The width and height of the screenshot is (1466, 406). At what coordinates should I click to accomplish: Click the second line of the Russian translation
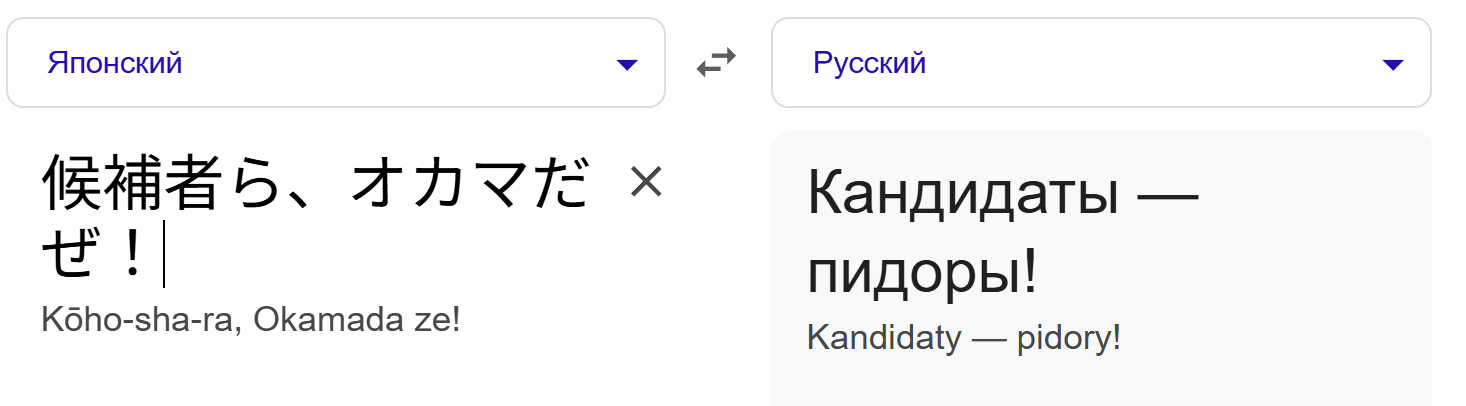pos(922,270)
